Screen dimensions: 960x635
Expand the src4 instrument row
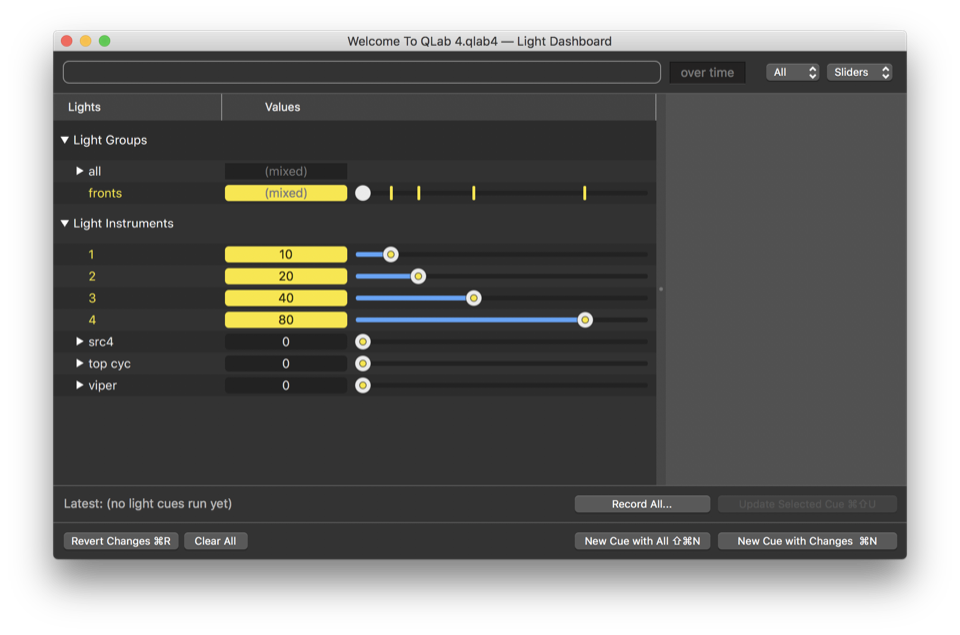click(80, 342)
